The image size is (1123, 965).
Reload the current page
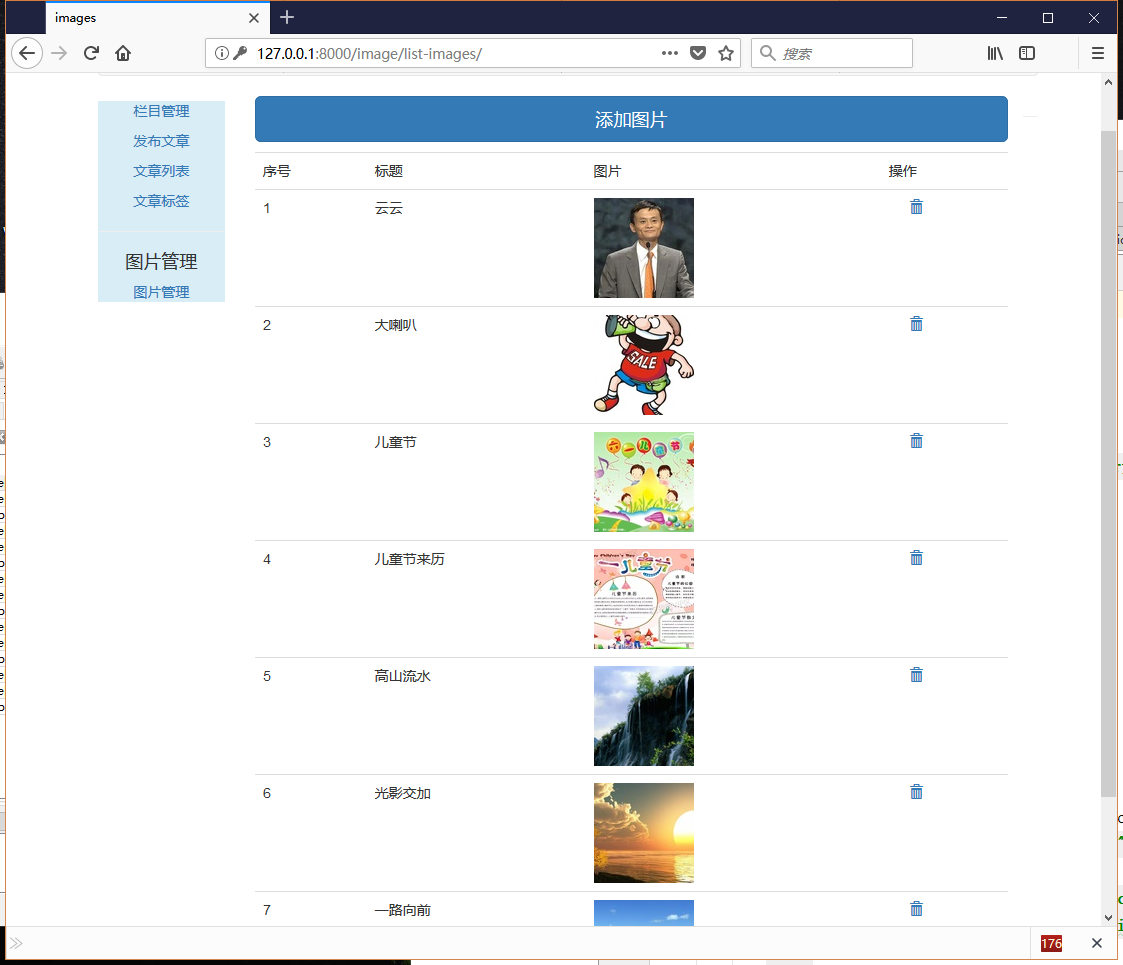pos(91,53)
